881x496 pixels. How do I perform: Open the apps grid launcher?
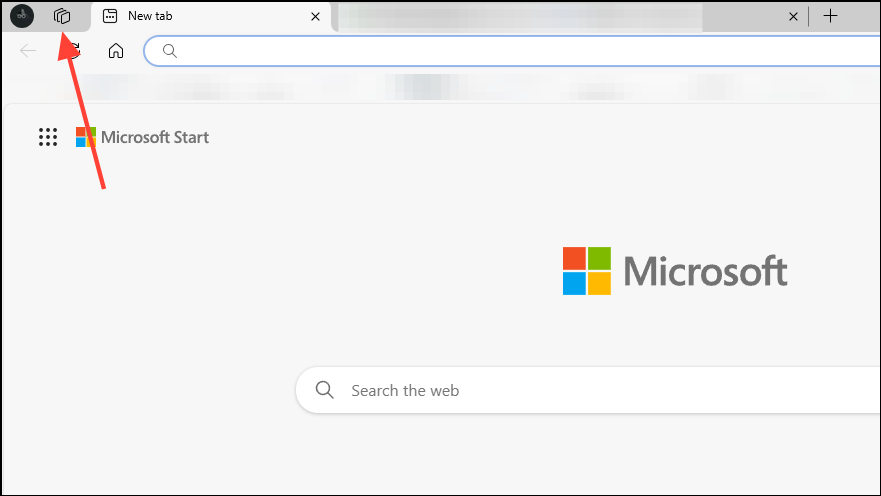click(x=48, y=137)
